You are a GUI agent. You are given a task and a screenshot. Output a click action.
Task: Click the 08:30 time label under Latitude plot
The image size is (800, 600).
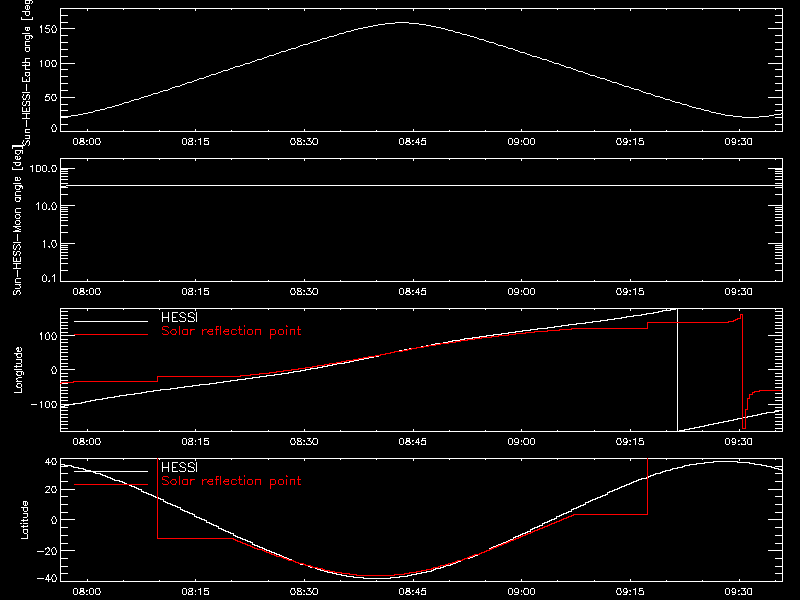pos(304,592)
